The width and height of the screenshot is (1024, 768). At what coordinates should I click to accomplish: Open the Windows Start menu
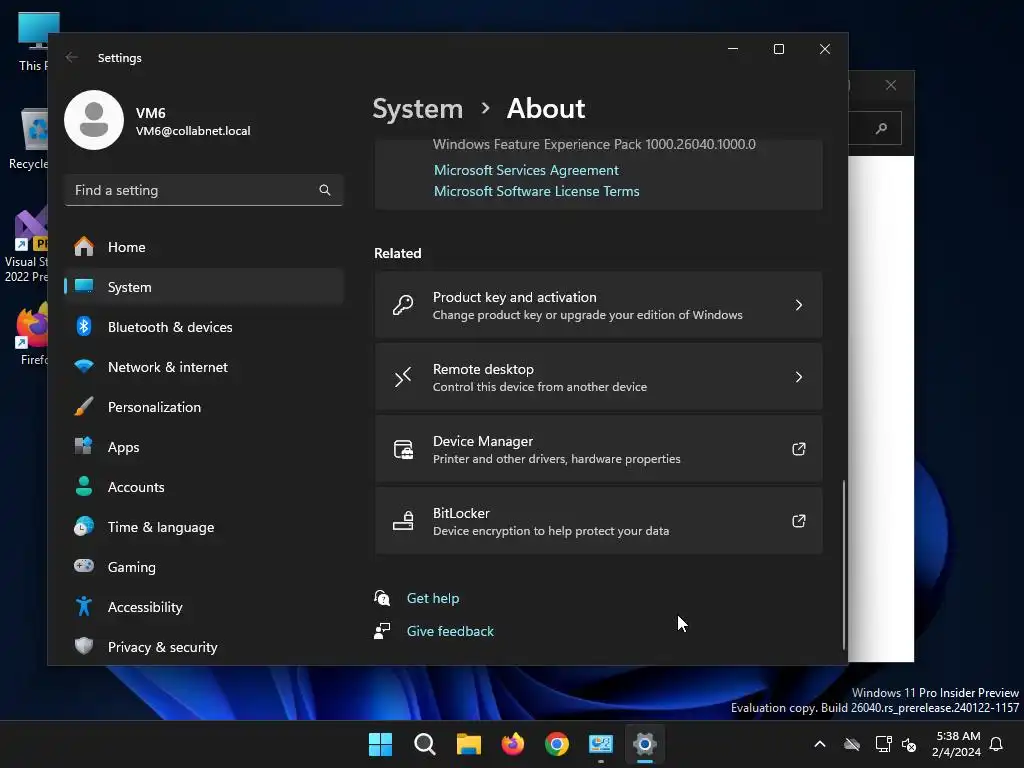pos(381,744)
